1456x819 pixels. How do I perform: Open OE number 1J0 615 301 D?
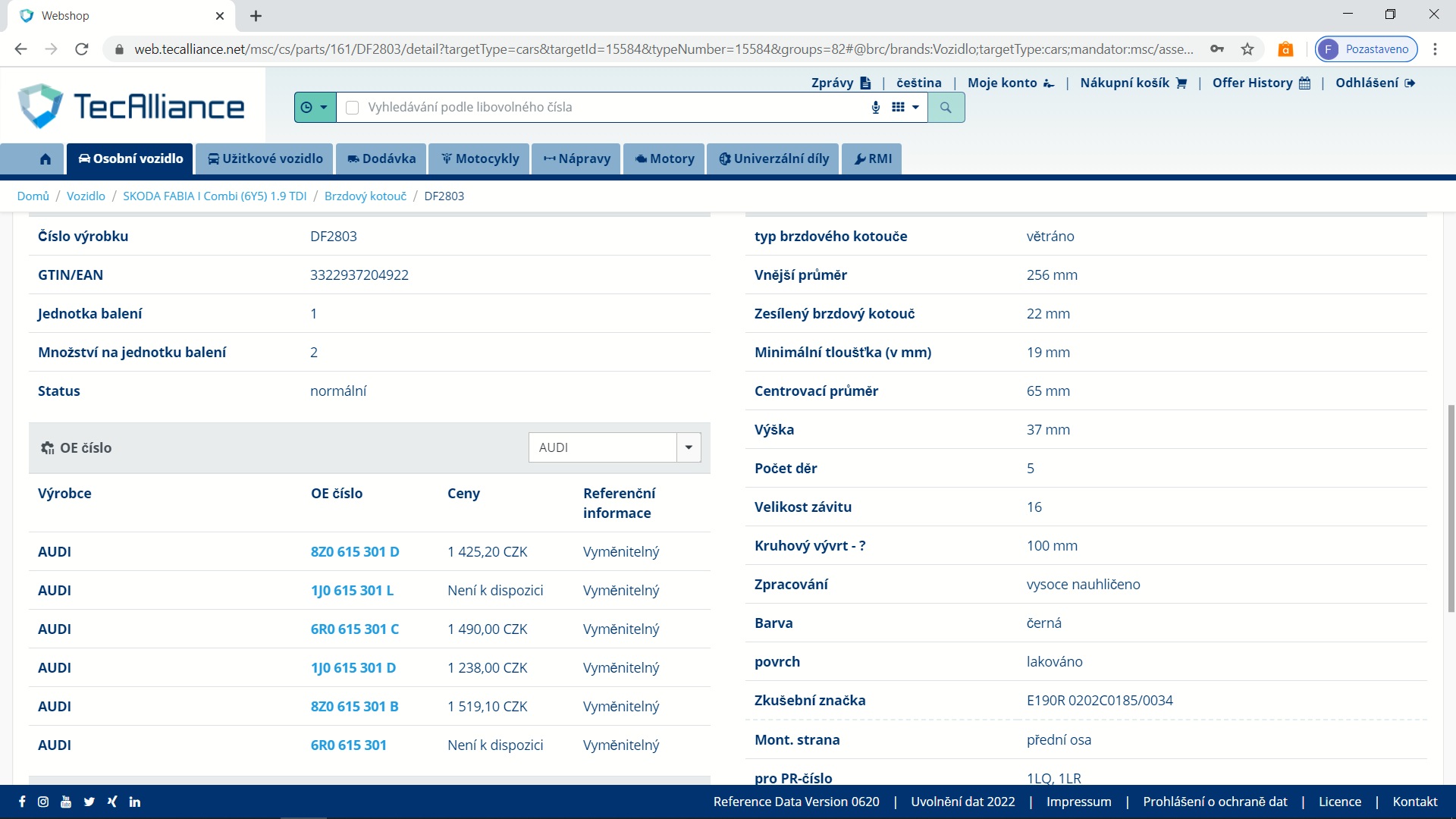[x=353, y=667]
